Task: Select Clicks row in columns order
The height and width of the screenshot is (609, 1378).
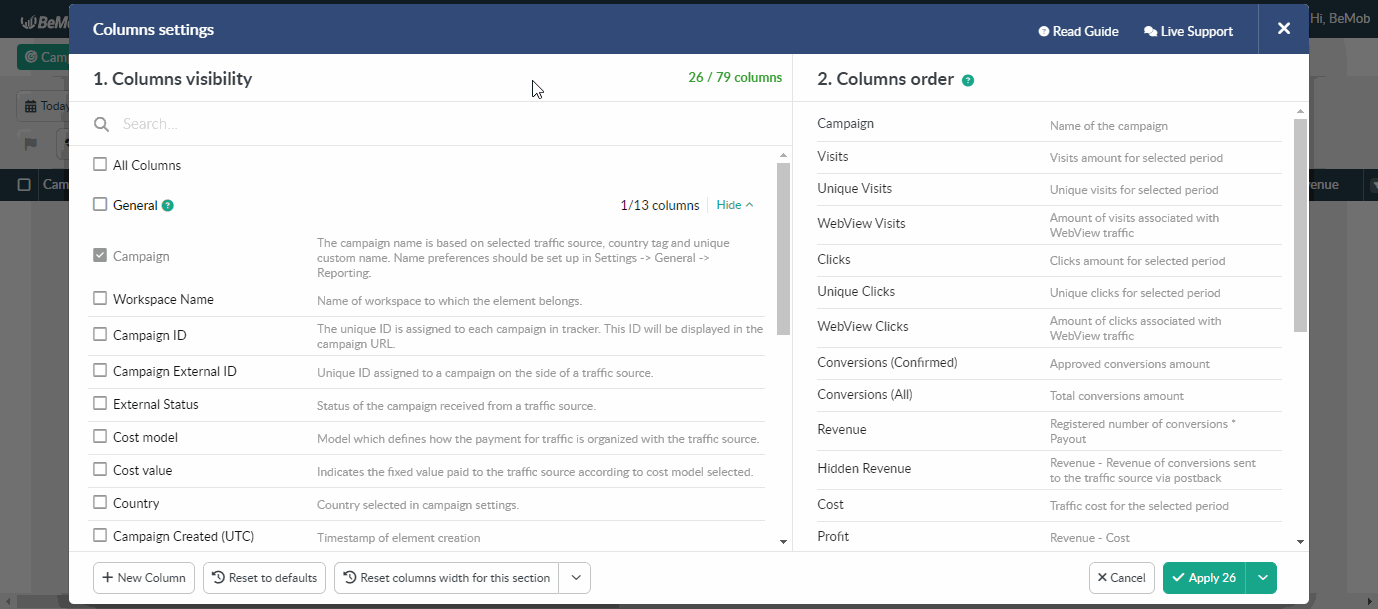Action: point(1049,260)
